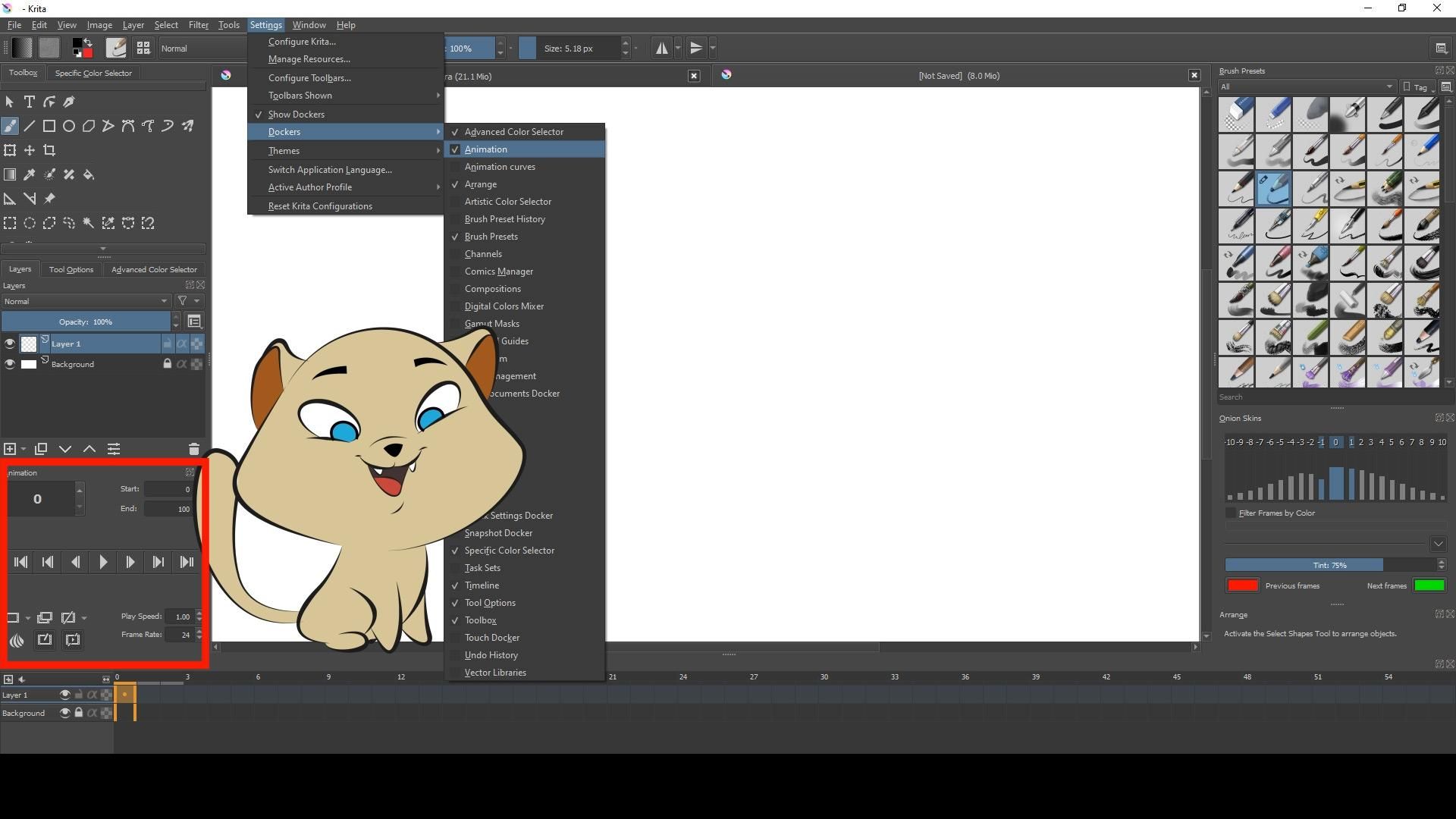Image resolution: width=1456 pixels, height=819 pixels.
Task: Open the brush preset tag dropdown showing All
Action: (x=1306, y=86)
